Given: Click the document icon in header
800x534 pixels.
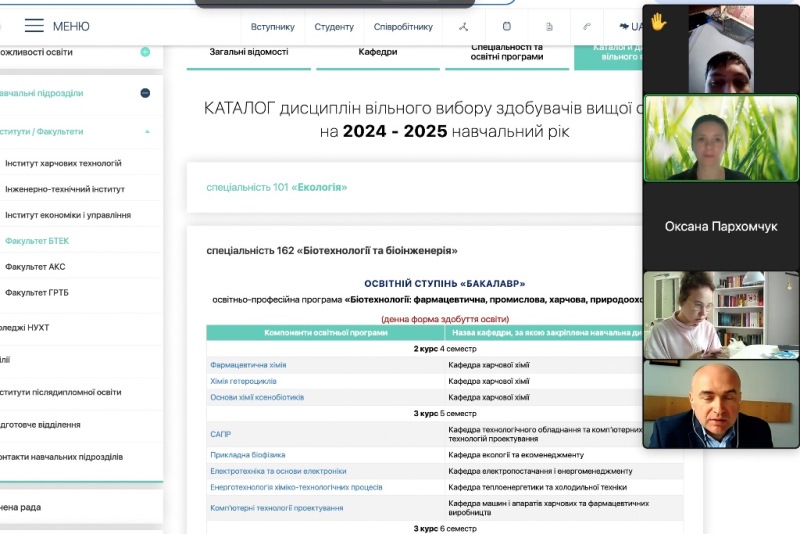Looking at the screenshot, I should point(549,27).
